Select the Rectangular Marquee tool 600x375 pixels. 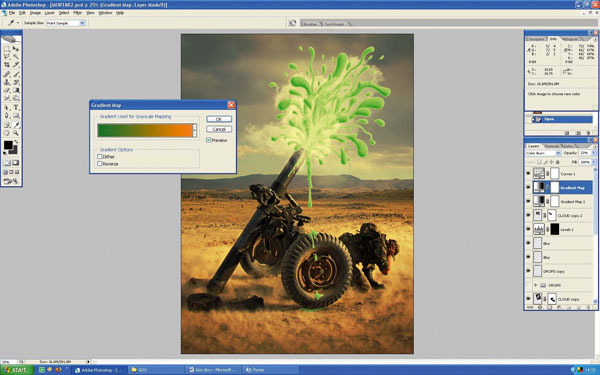7,49
